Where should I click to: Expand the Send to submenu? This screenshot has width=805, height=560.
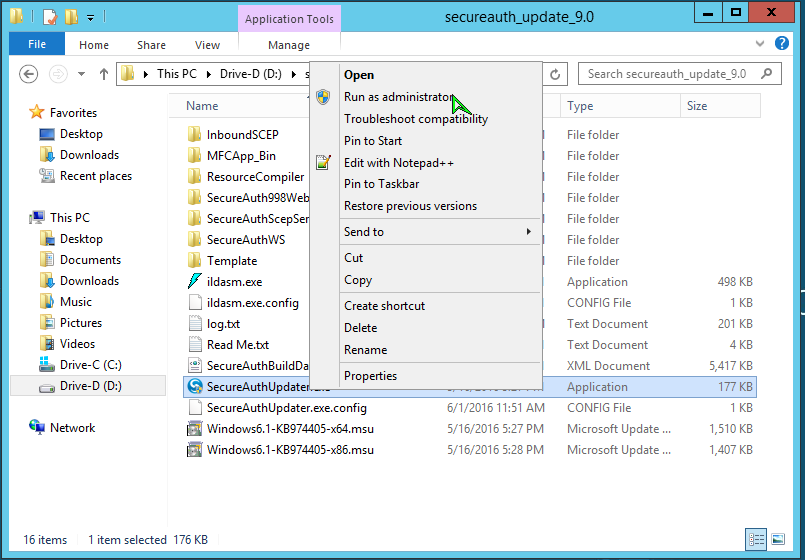(426, 232)
